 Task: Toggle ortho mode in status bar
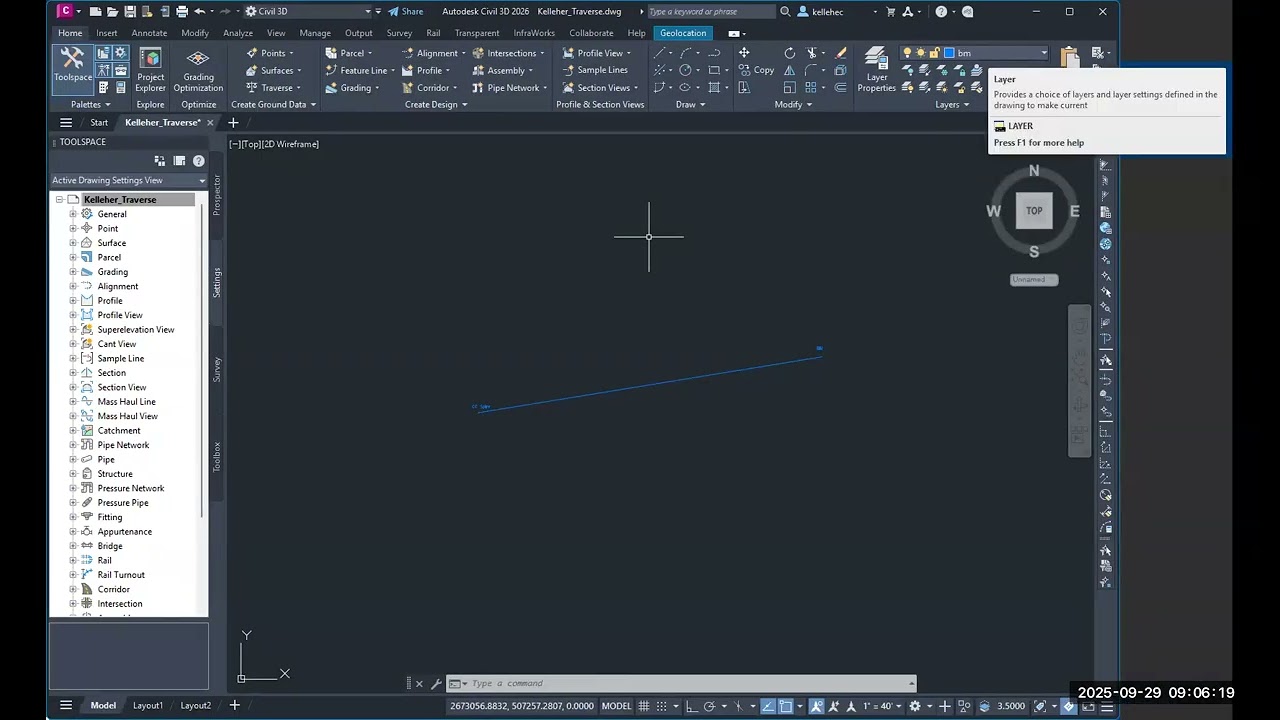(691, 706)
